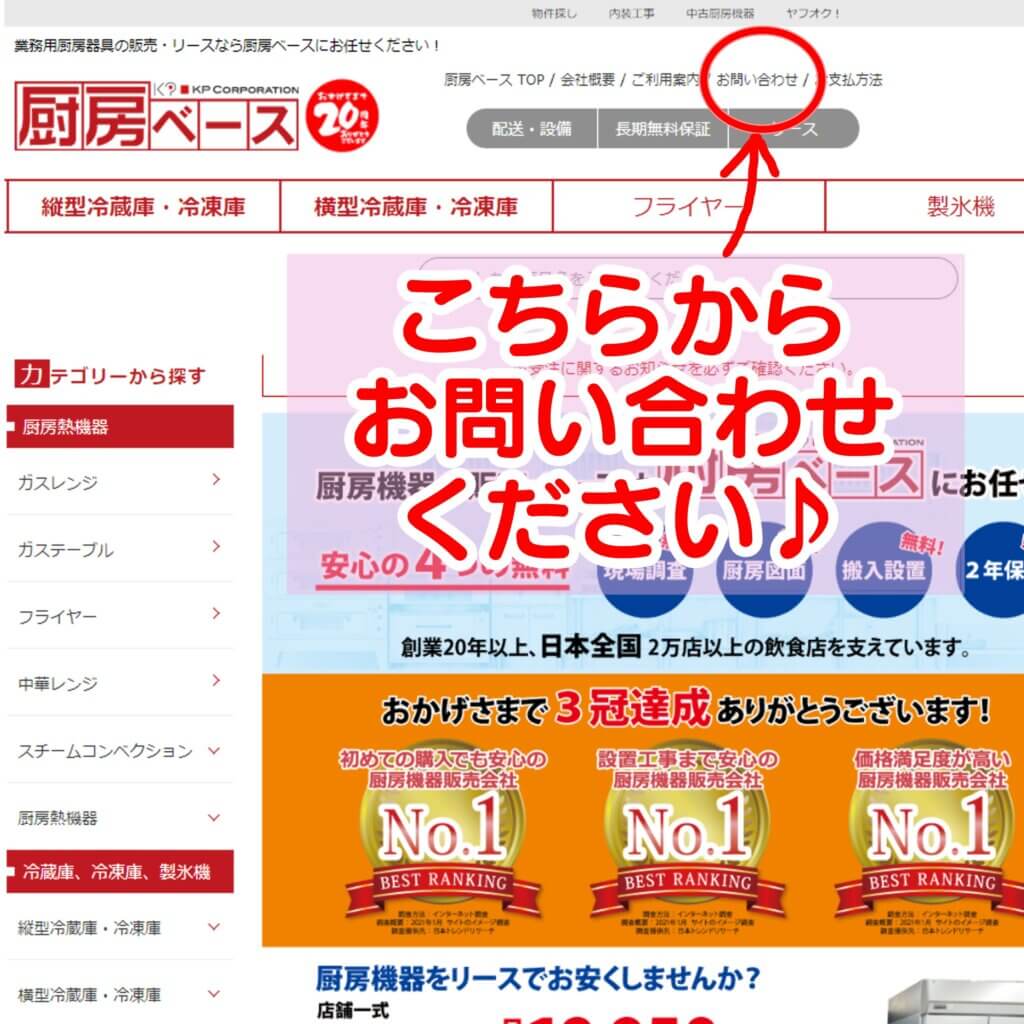Open the 厨房熱機器 red category header
The width and height of the screenshot is (1024, 1024).
[x=120, y=426]
